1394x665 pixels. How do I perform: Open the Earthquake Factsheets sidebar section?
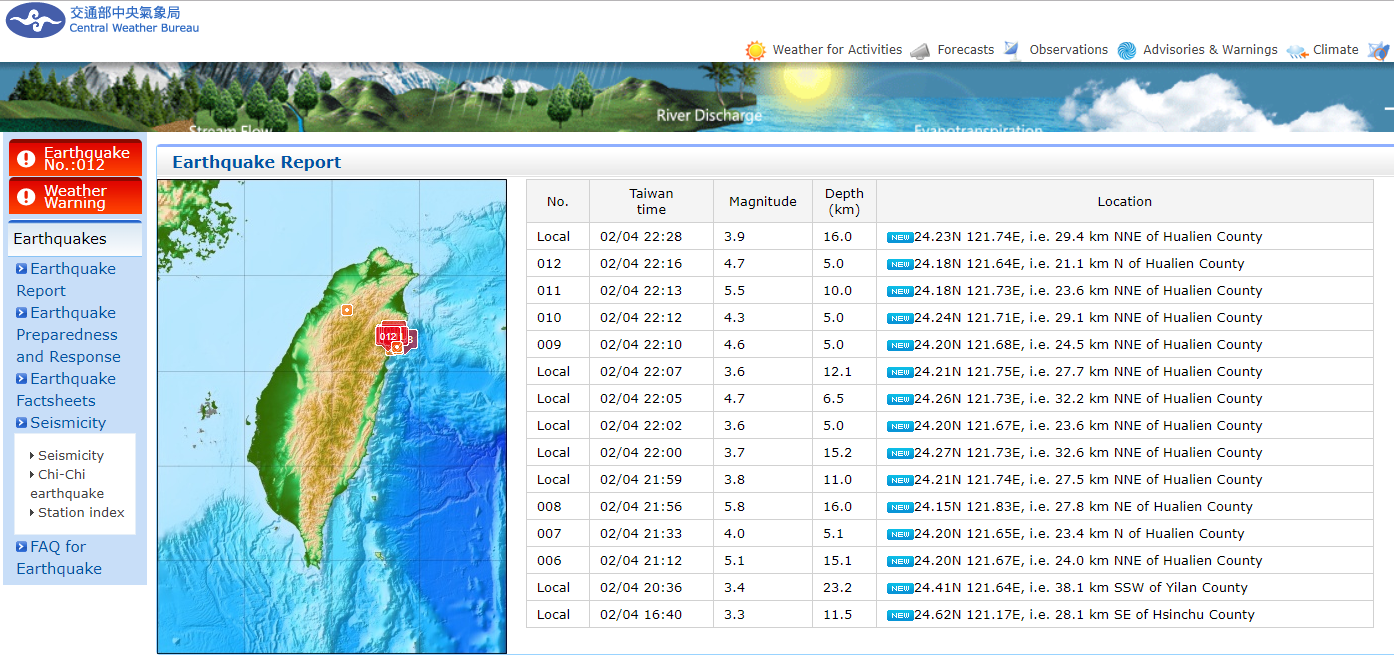pyautogui.click(x=66, y=390)
